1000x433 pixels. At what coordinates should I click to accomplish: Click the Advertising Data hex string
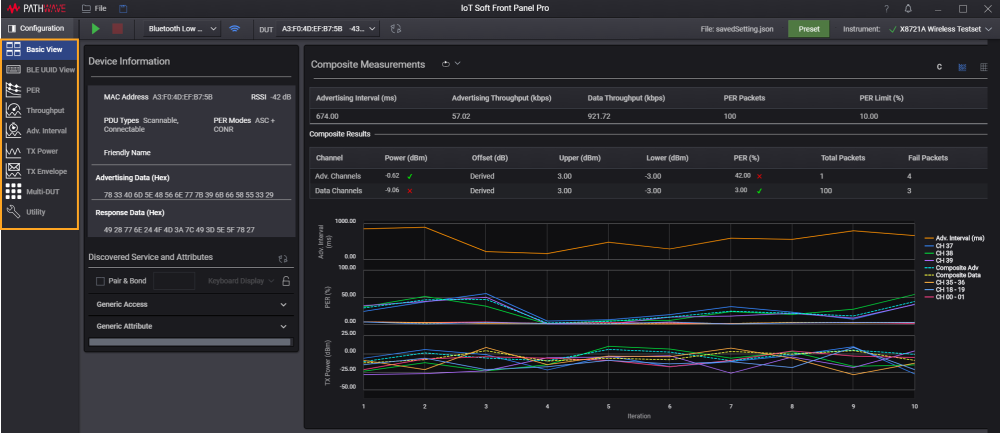click(x=189, y=194)
